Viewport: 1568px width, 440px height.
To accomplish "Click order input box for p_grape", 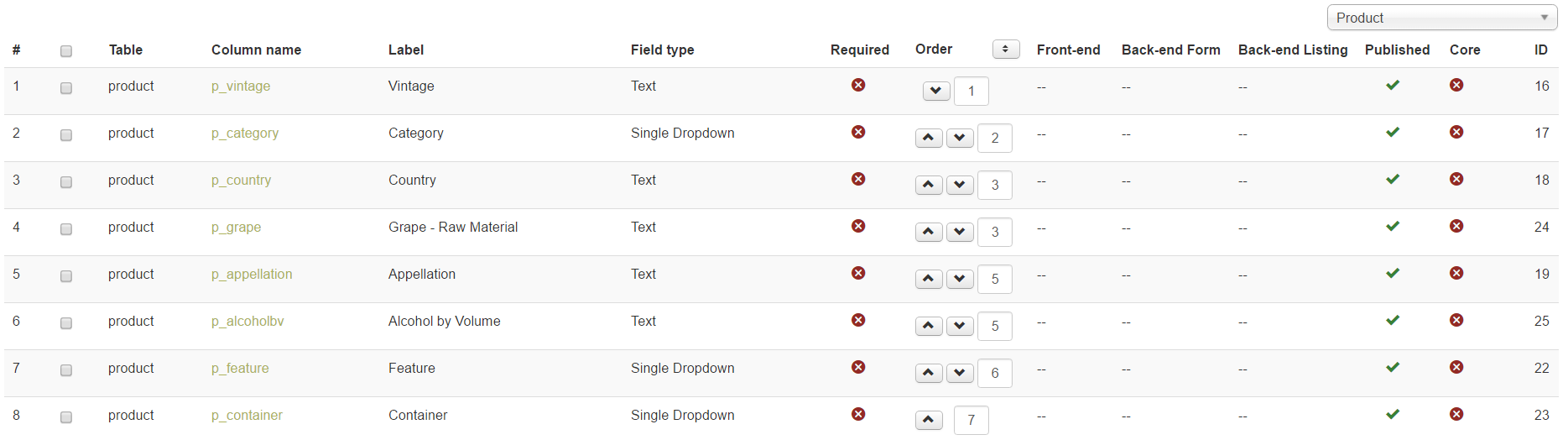I will pos(995,232).
